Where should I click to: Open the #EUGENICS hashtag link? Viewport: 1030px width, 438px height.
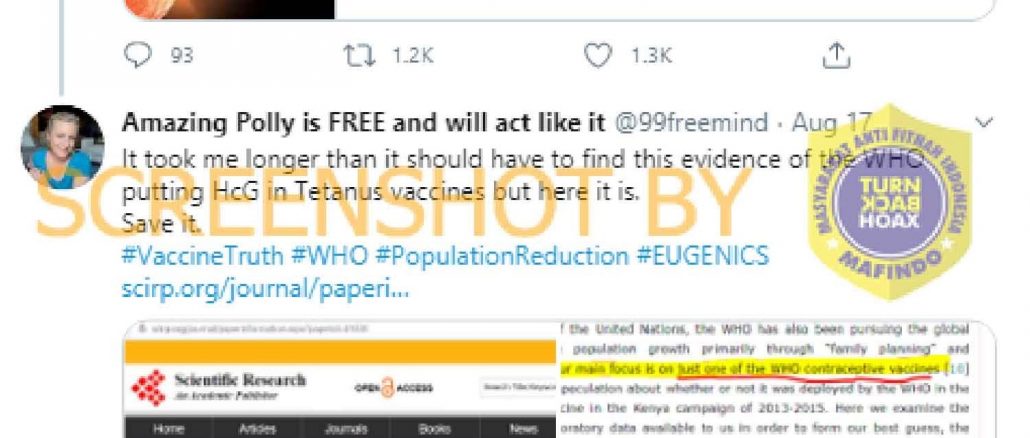pyautogui.click(x=702, y=255)
